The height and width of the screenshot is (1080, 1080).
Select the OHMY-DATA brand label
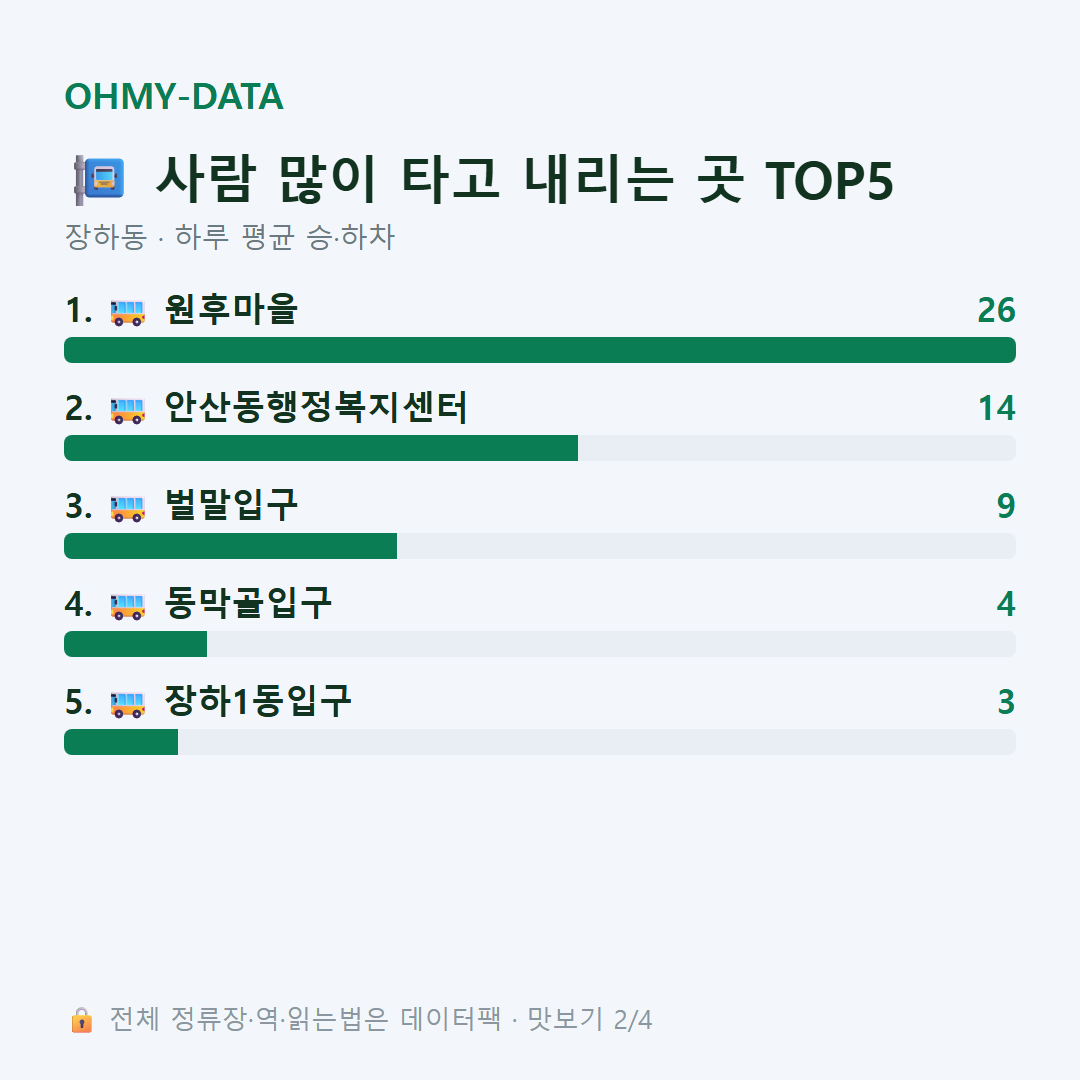(x=174, y=96)
